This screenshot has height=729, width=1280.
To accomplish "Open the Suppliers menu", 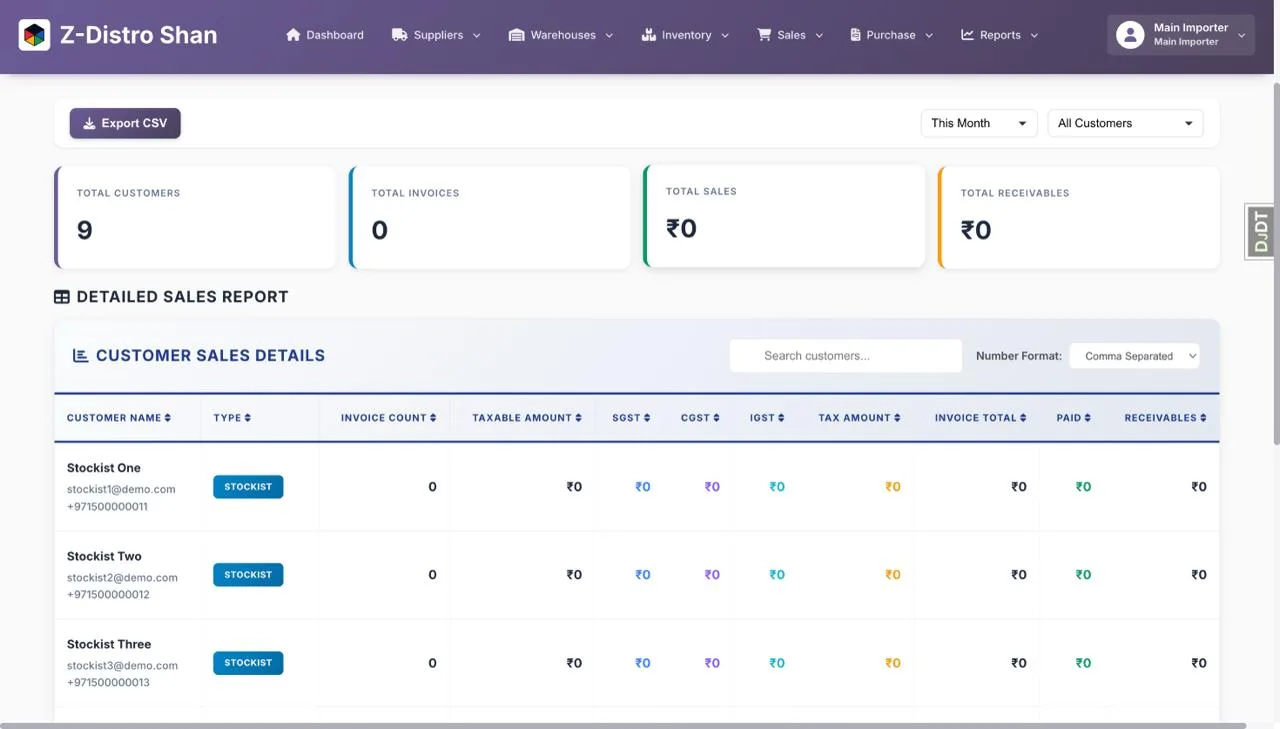I will (436, 35).
